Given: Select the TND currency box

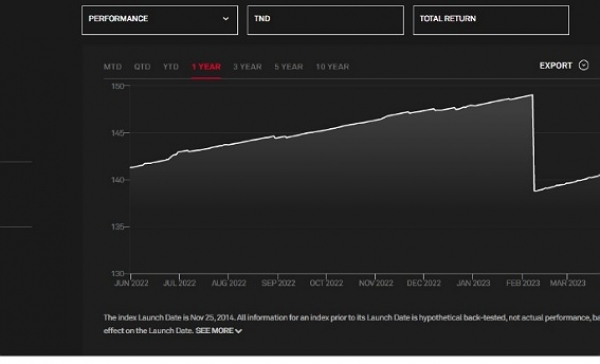Looking at the screenshot, I should 325,20.
